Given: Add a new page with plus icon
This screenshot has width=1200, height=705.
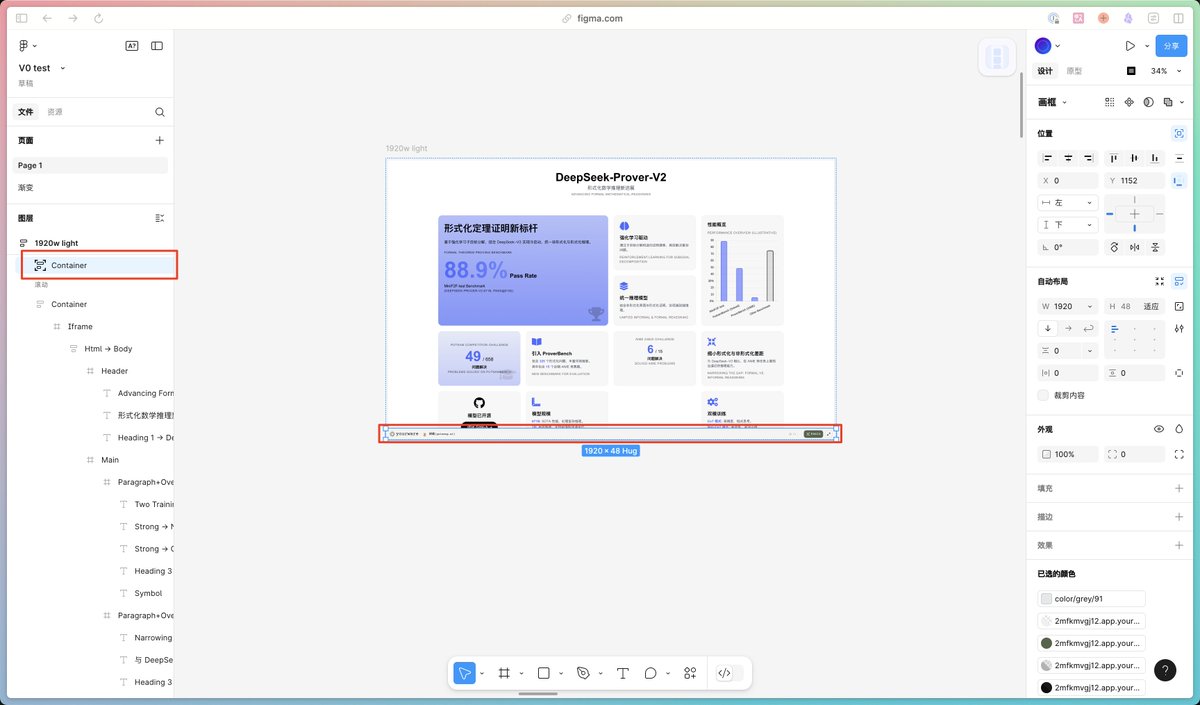Looking at the screenshot, I should [159, 141].
